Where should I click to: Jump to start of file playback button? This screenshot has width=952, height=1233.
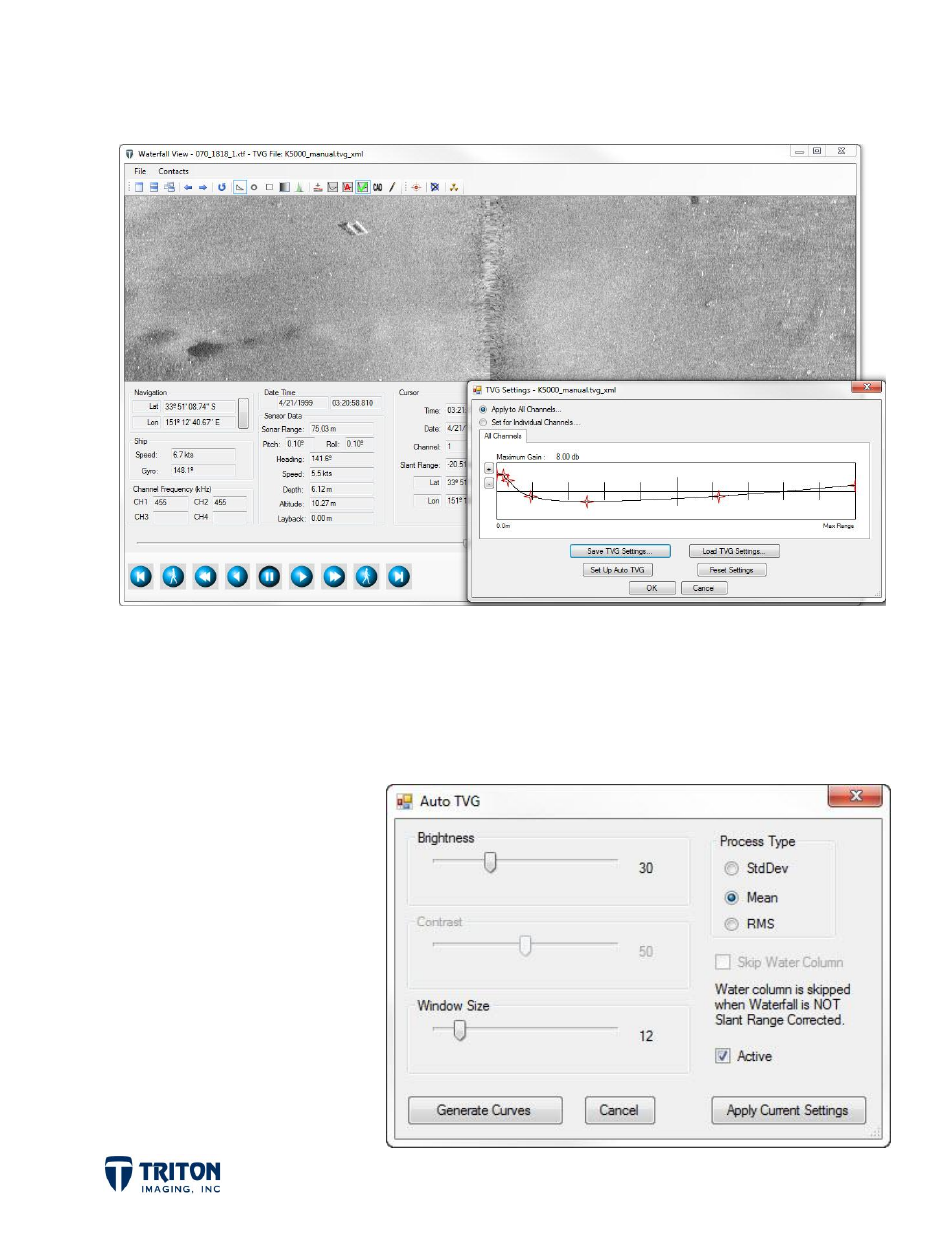(x=141, y=576)
